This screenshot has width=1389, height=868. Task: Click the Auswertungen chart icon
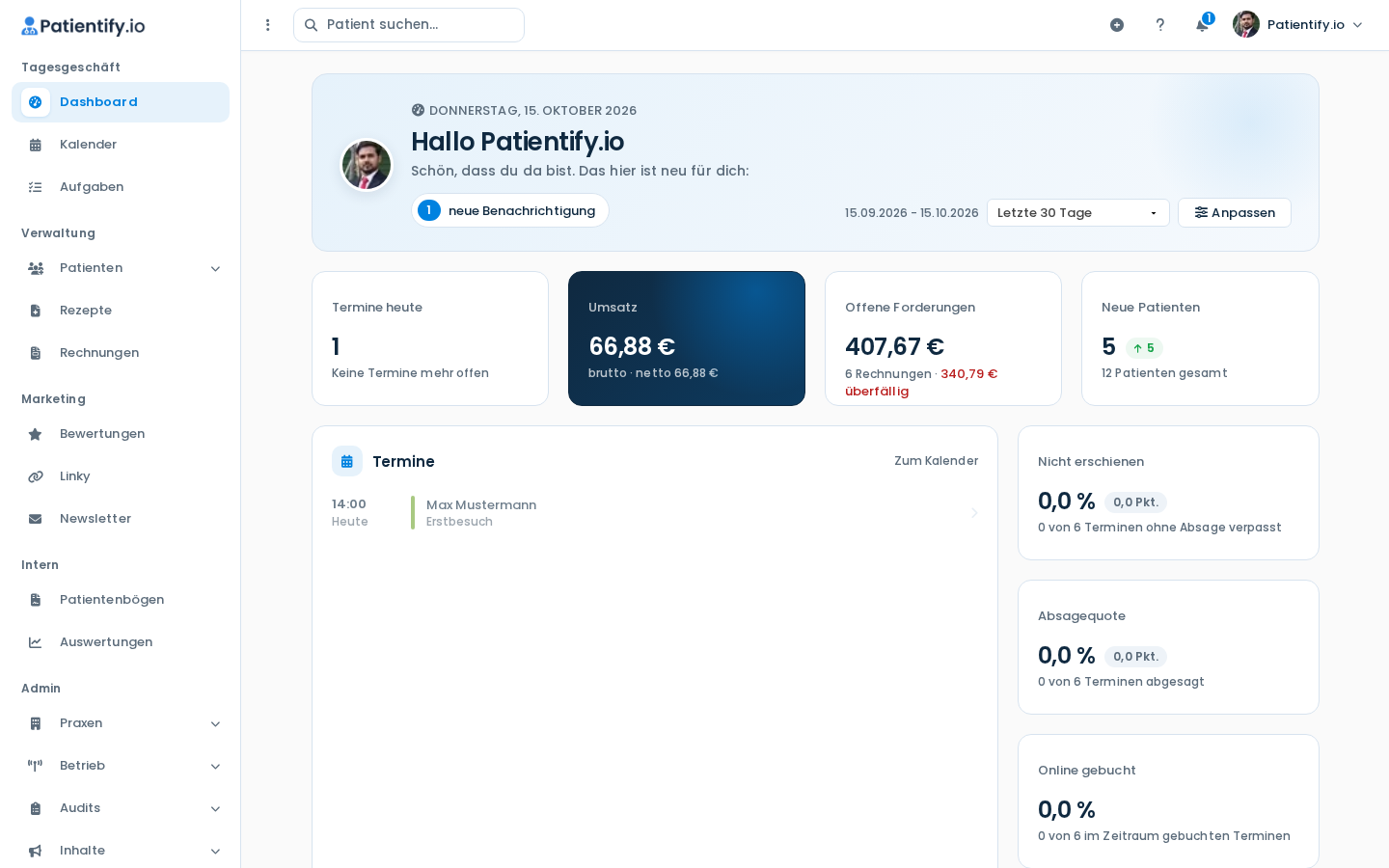click(x=36, y=642)
